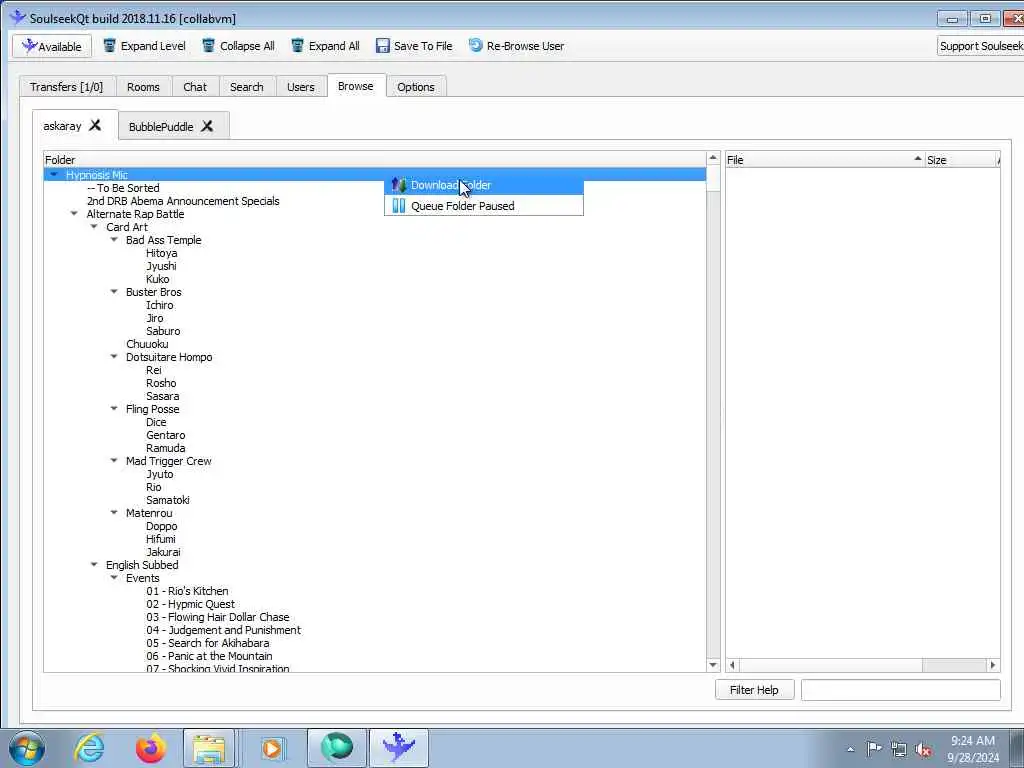
Task: Open the Options tab
Action: click(x=415, y=87)
